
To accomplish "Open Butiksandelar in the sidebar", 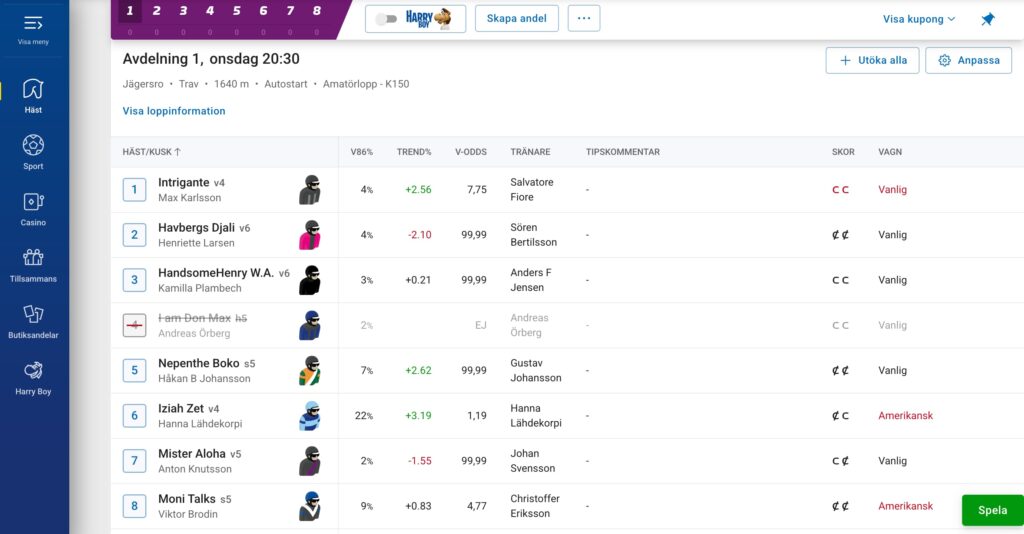I will coord(33,320).
